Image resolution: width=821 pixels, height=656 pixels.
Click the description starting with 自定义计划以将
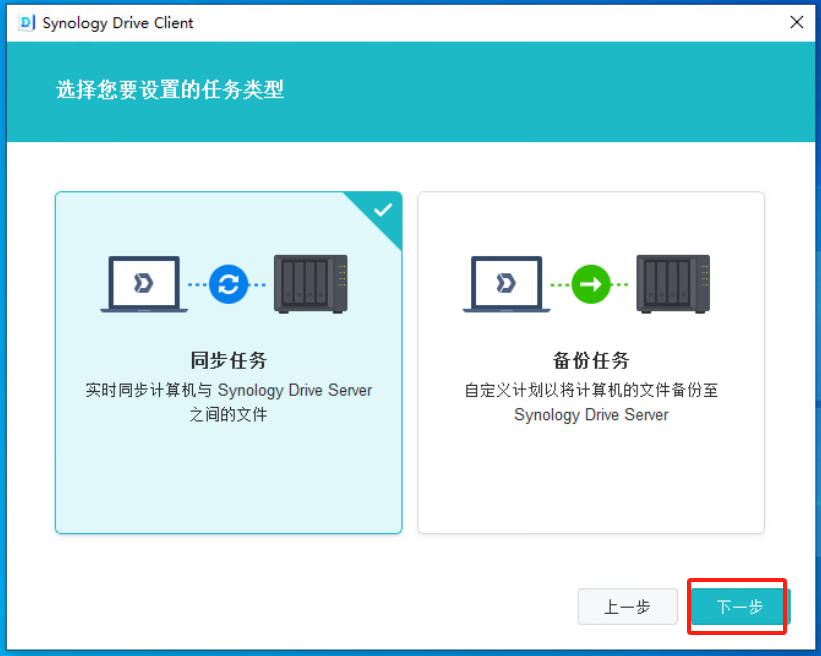pos(591,402)
